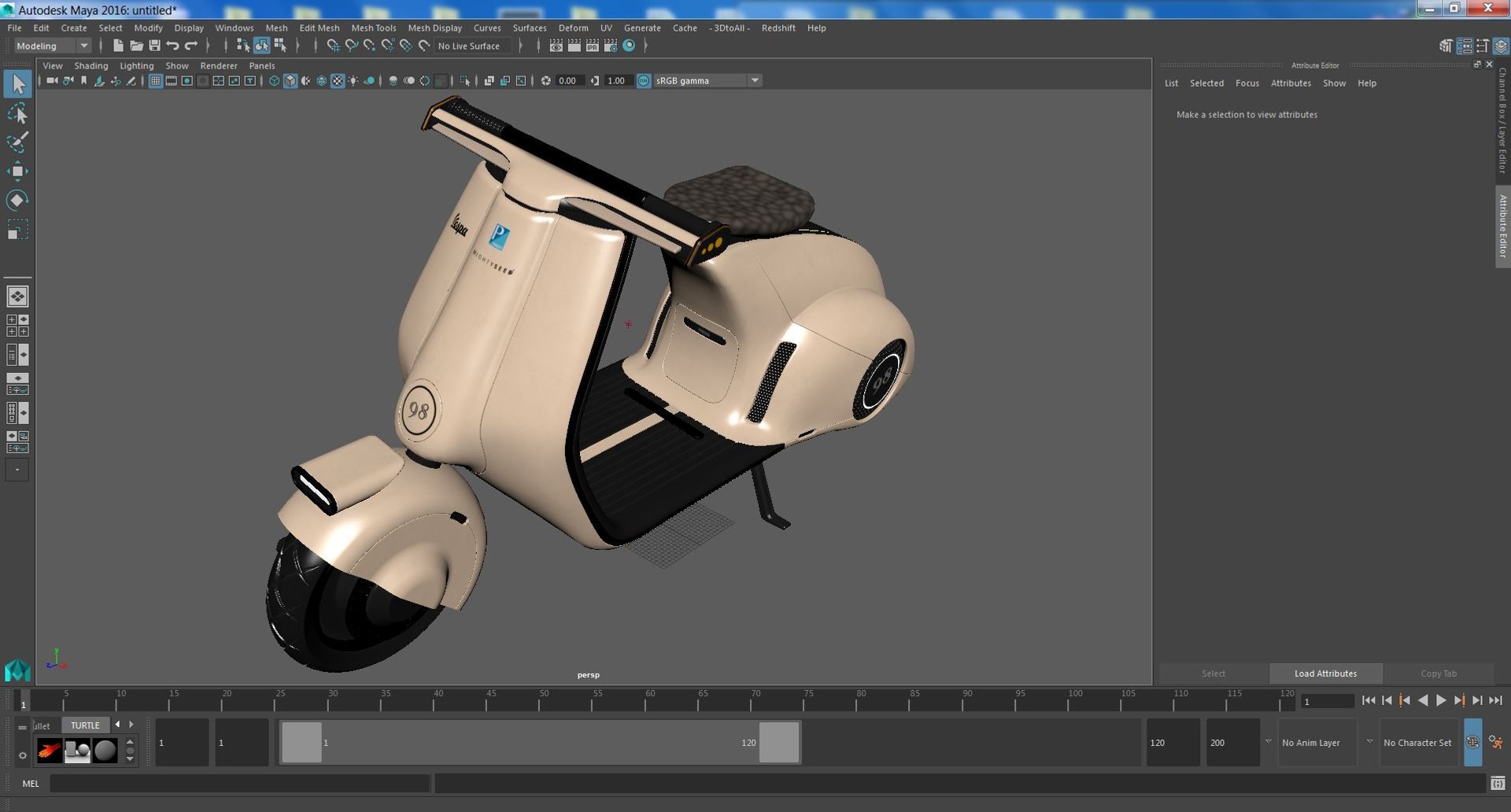This screenshot has height=812, width=1511.
Task: Open the Redshift menu
Action: 778,28
